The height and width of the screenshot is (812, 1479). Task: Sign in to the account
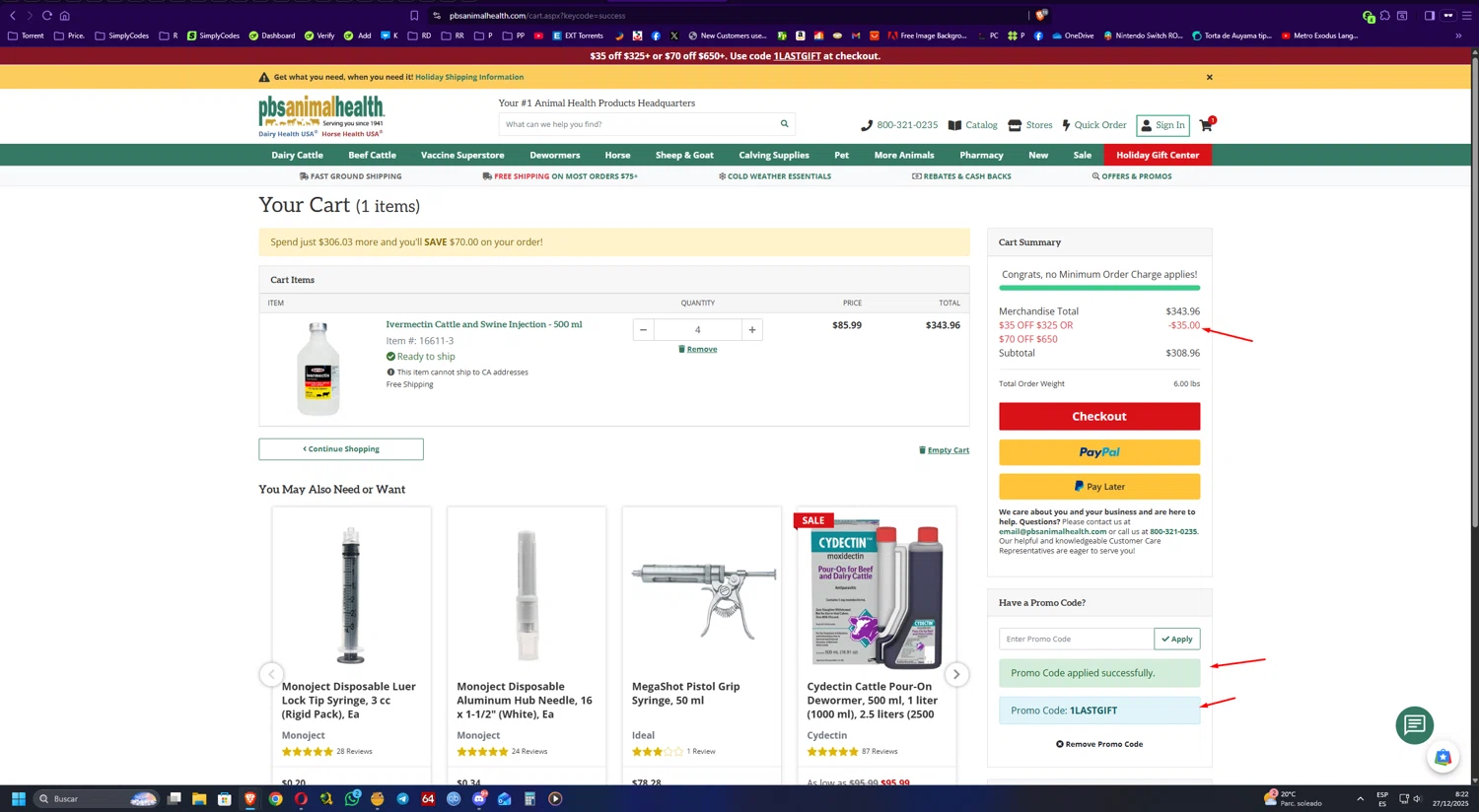1162,125
